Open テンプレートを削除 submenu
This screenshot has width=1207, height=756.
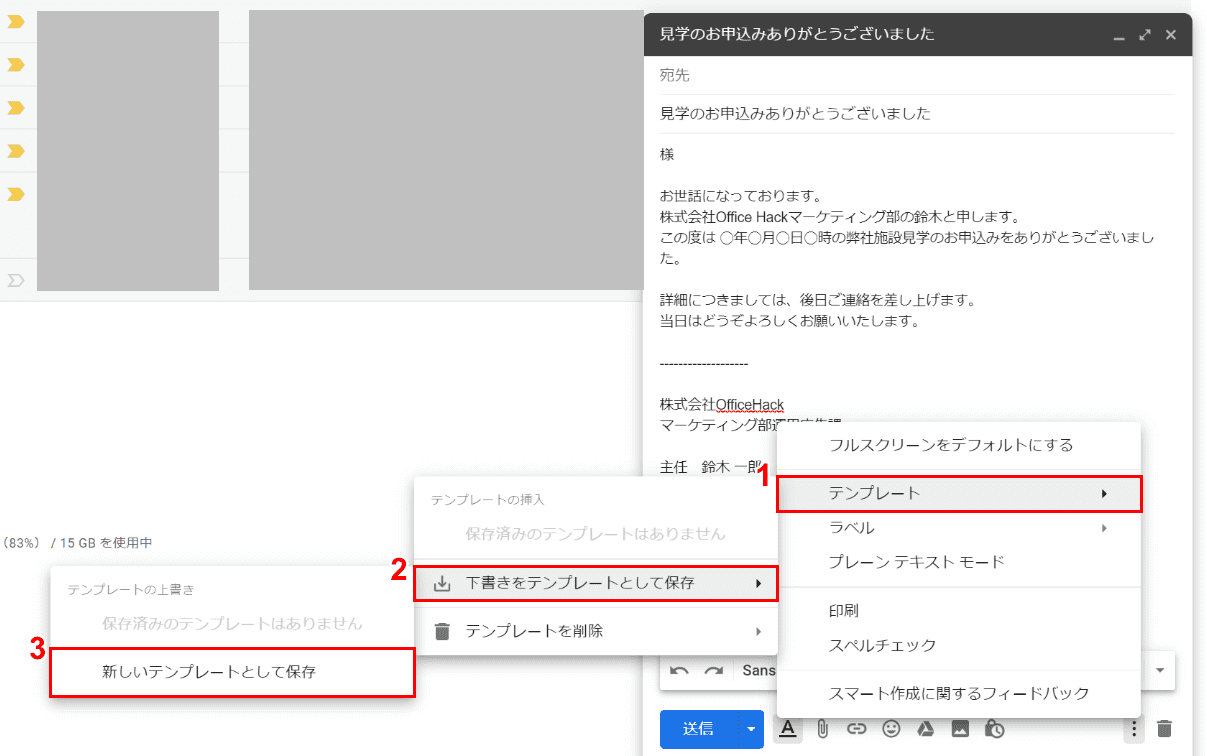pyautogui.click(x=596, y=631)
